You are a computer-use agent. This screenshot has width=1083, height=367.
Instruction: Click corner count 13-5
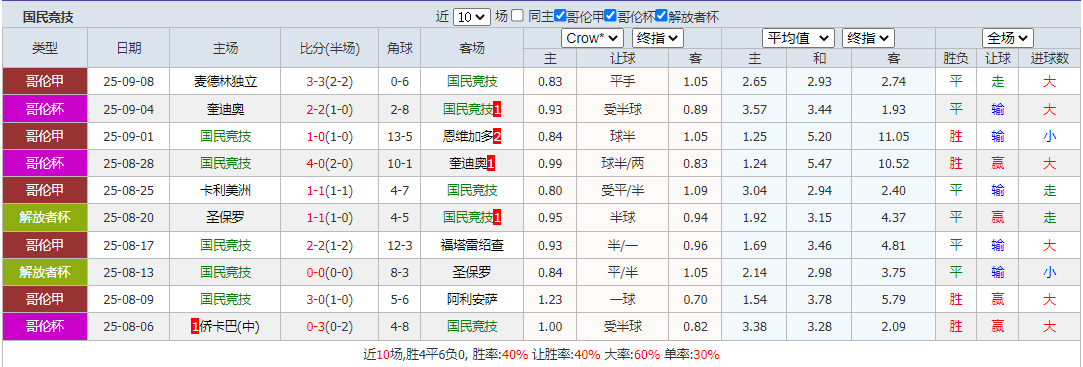click(399, 136)
